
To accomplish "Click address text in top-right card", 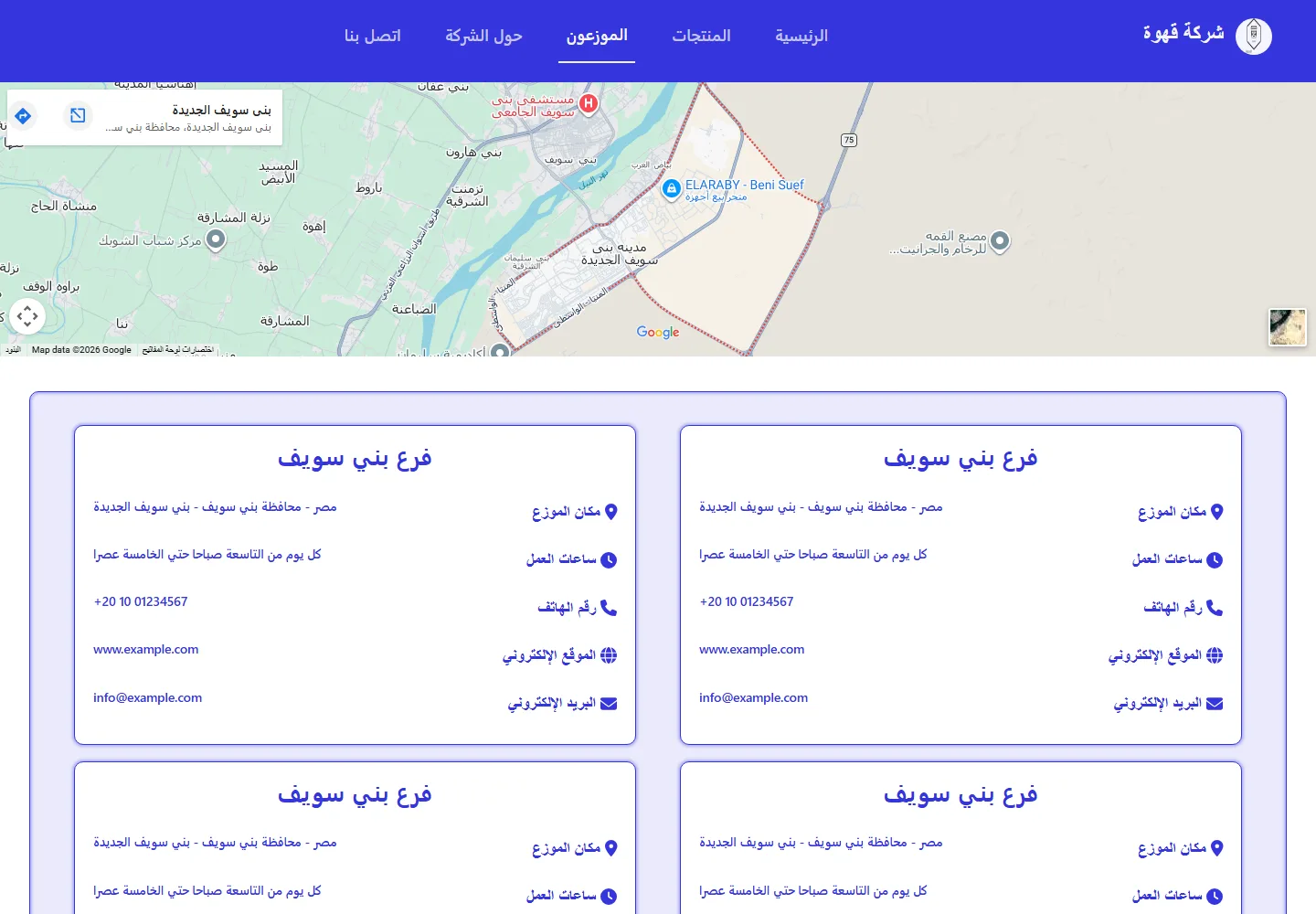I will 821,506.
